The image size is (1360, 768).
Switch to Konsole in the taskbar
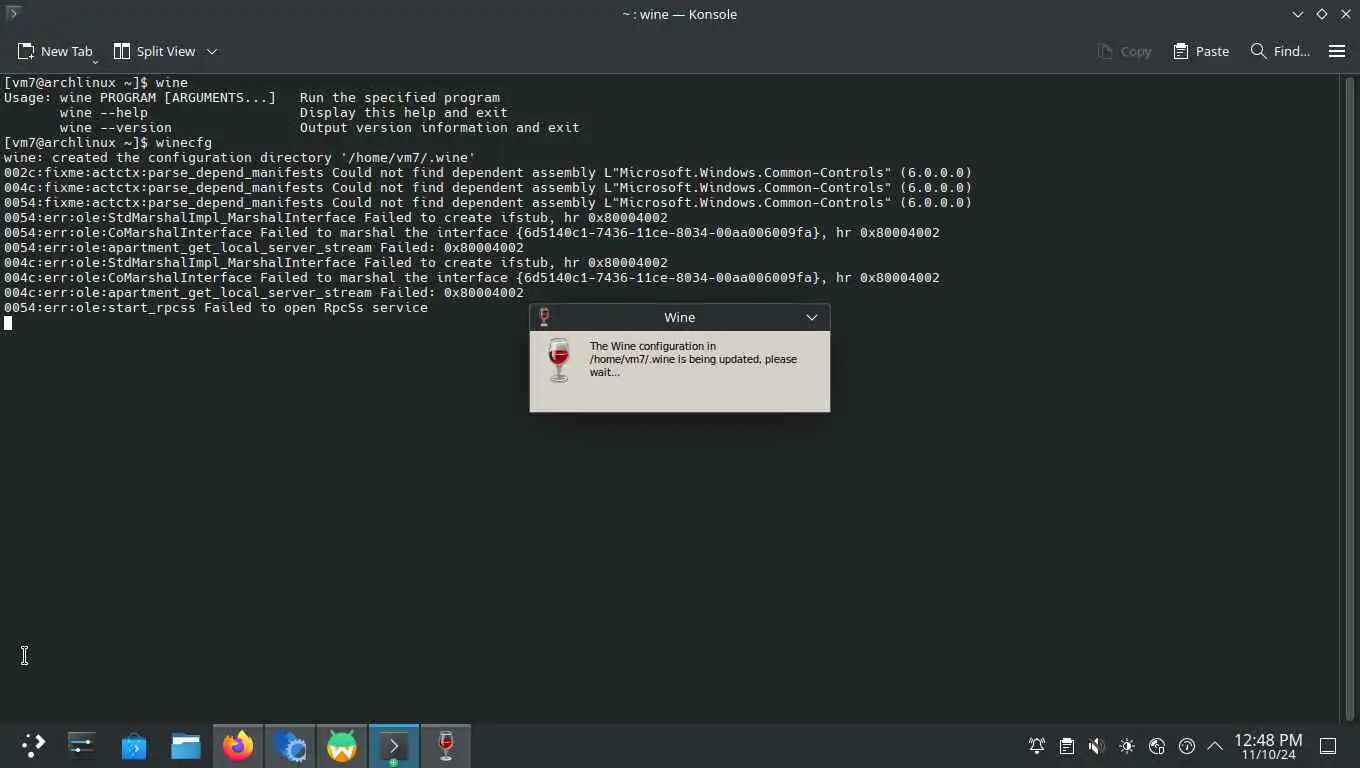coord(394,745)
